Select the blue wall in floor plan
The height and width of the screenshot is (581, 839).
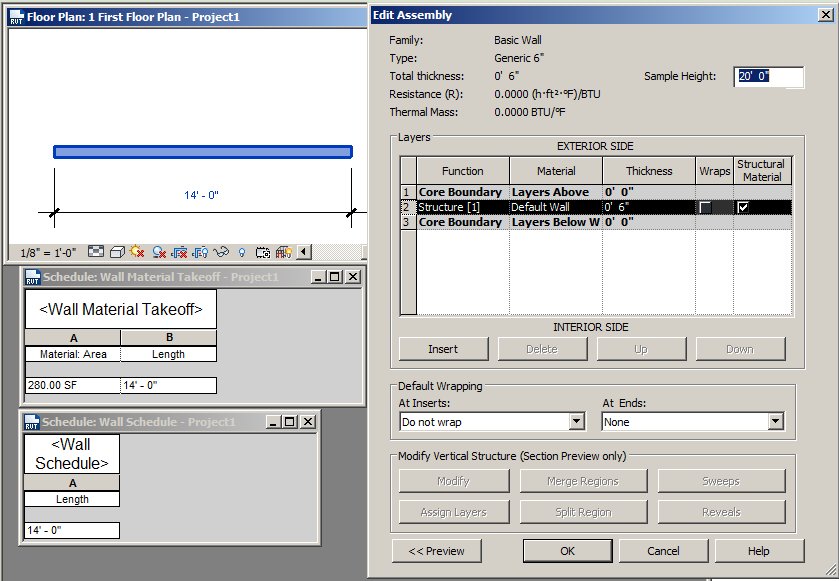203,152
